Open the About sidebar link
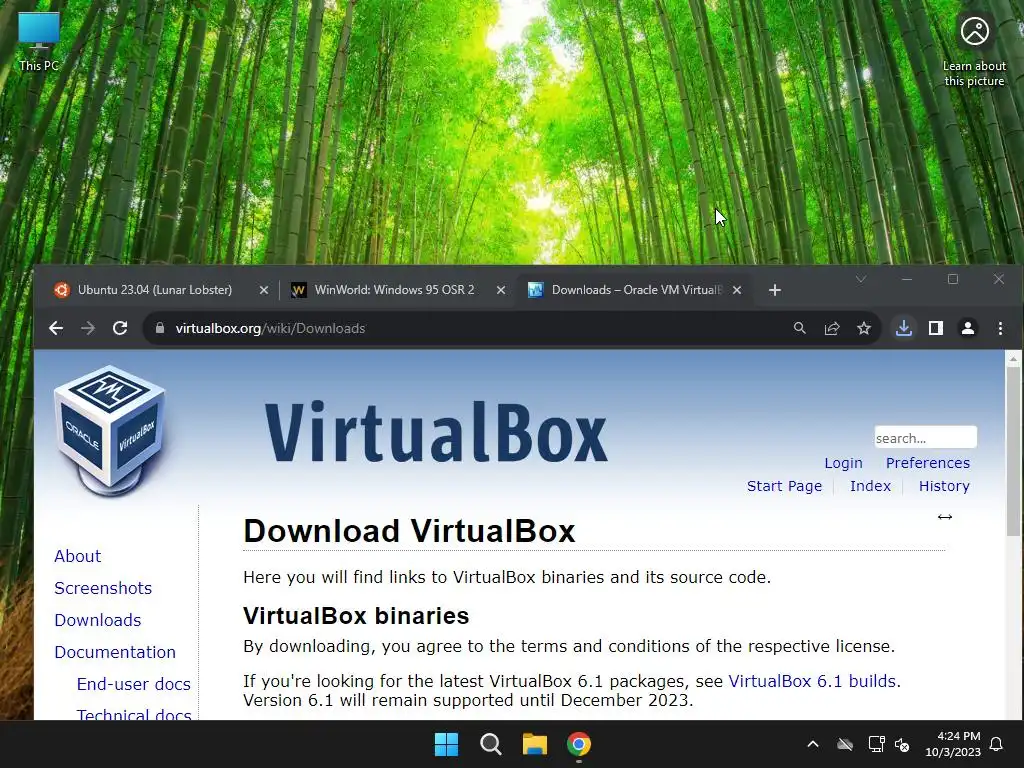 coord(78,556)
